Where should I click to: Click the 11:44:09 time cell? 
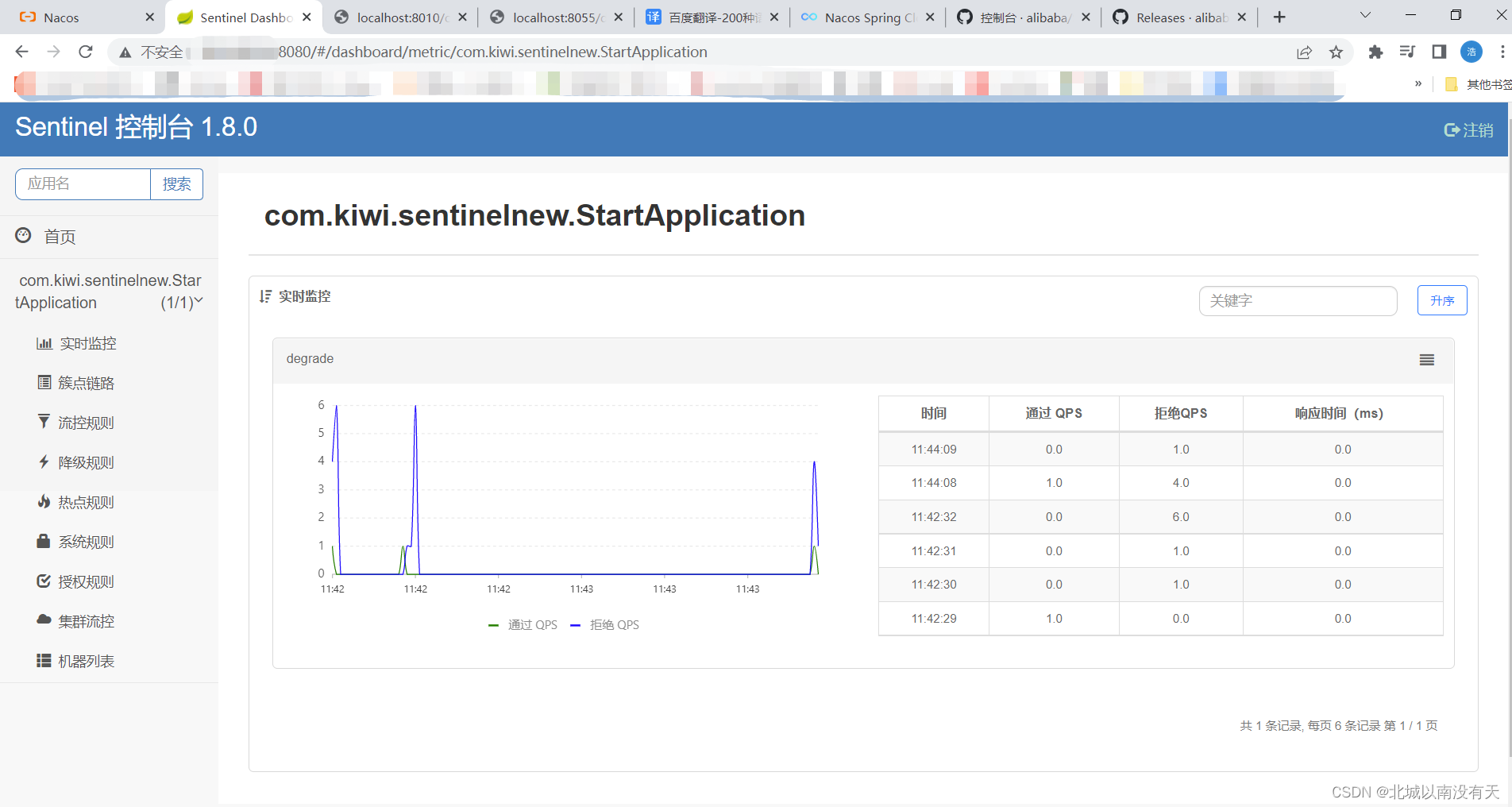tap(934, 450)
